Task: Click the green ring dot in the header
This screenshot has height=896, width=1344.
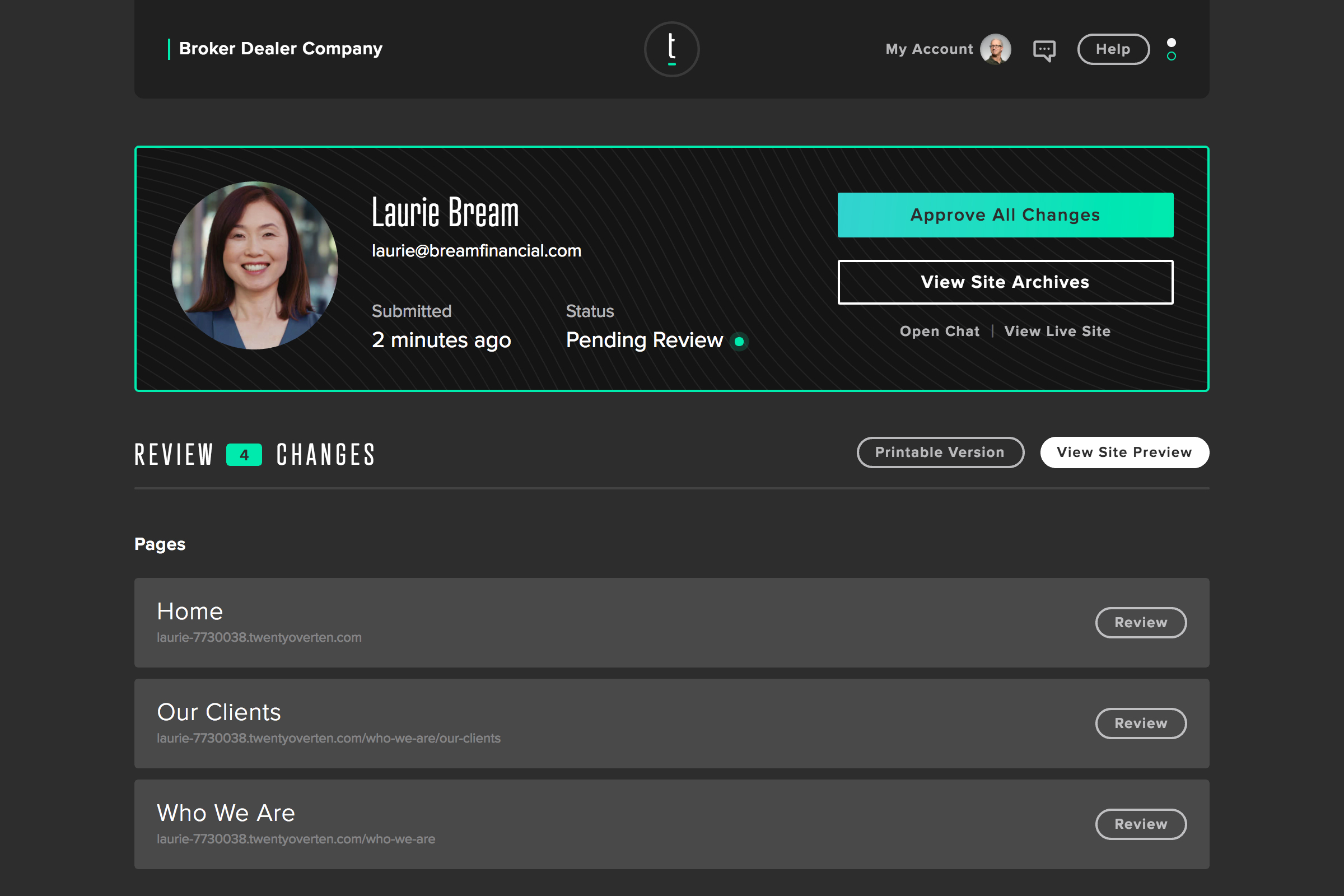Action: point(1171,56)
